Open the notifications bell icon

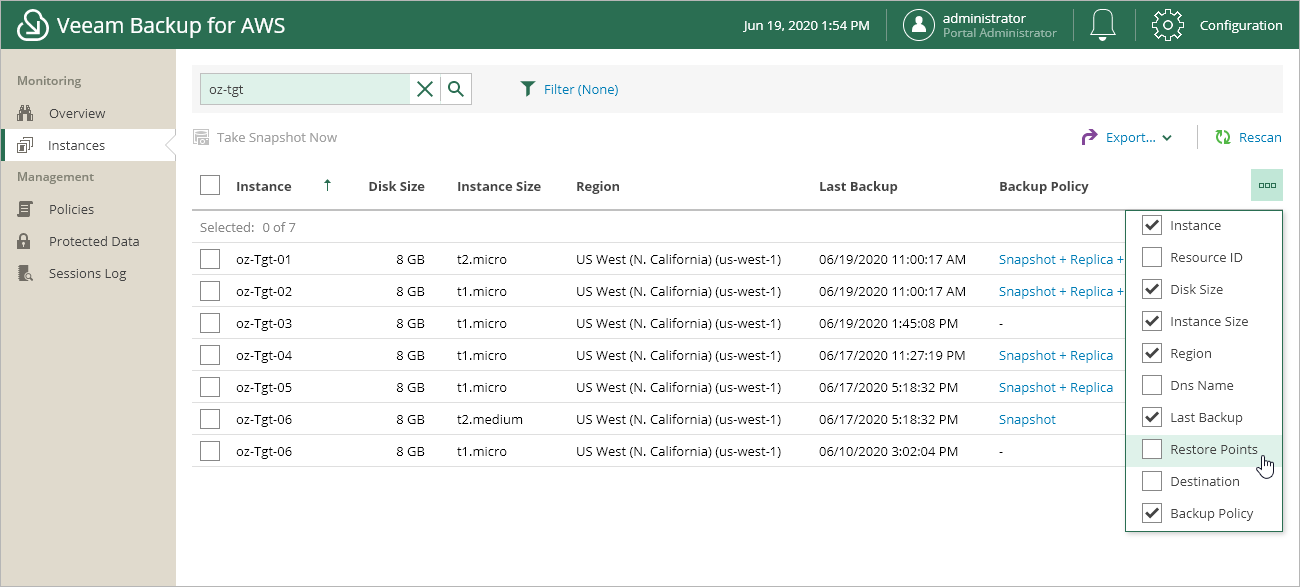click(1103, 25)
